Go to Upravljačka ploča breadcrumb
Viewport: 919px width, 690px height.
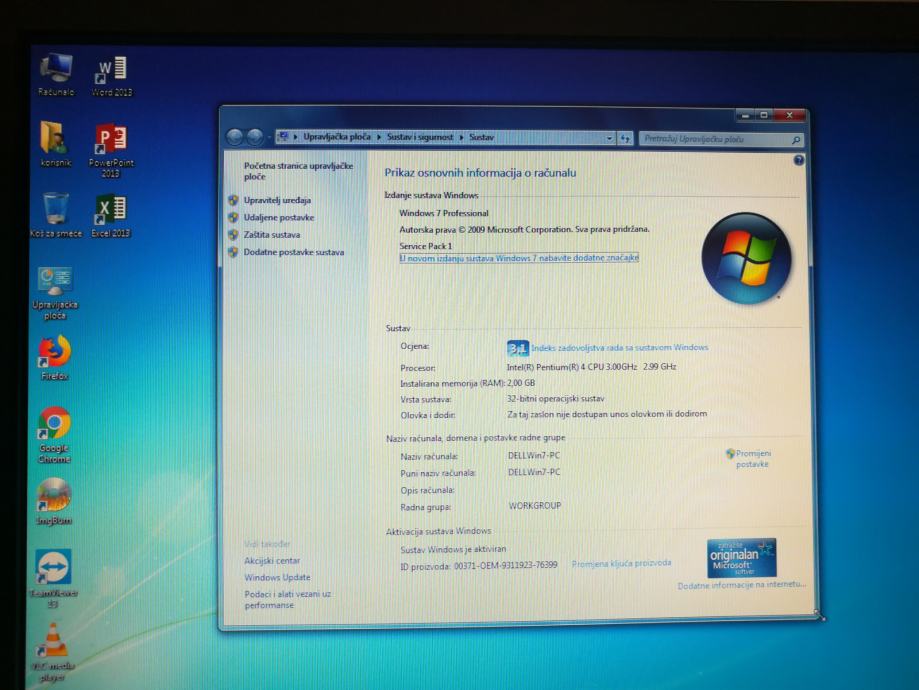tap(336, 137)
